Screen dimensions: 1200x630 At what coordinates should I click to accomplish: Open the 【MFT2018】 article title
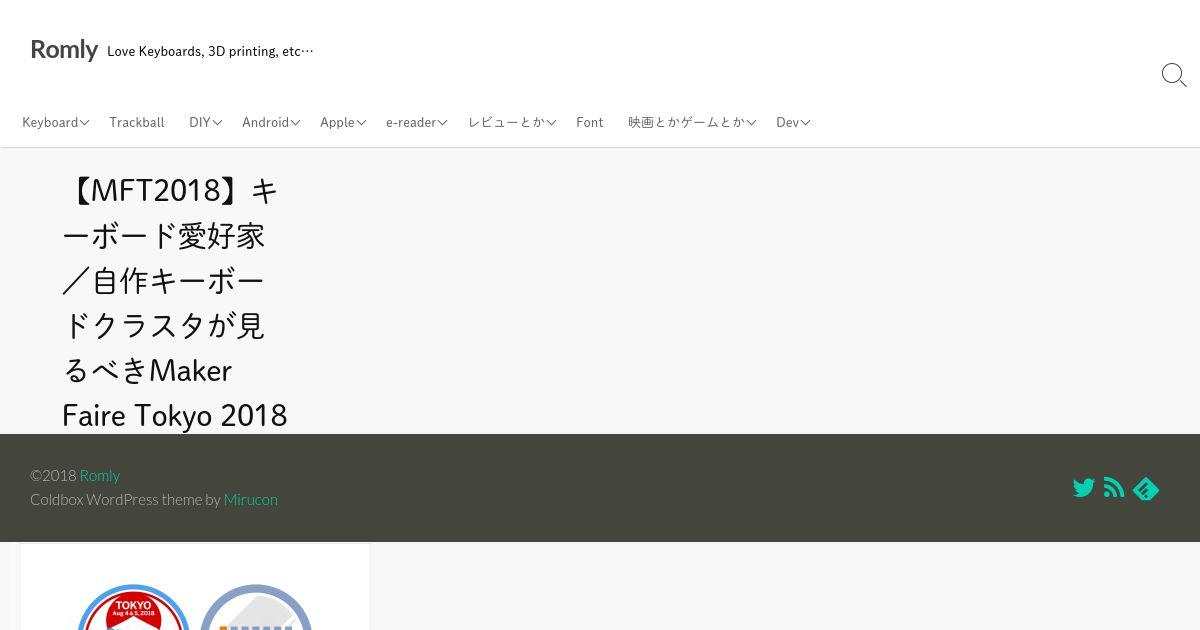point(175,302)
